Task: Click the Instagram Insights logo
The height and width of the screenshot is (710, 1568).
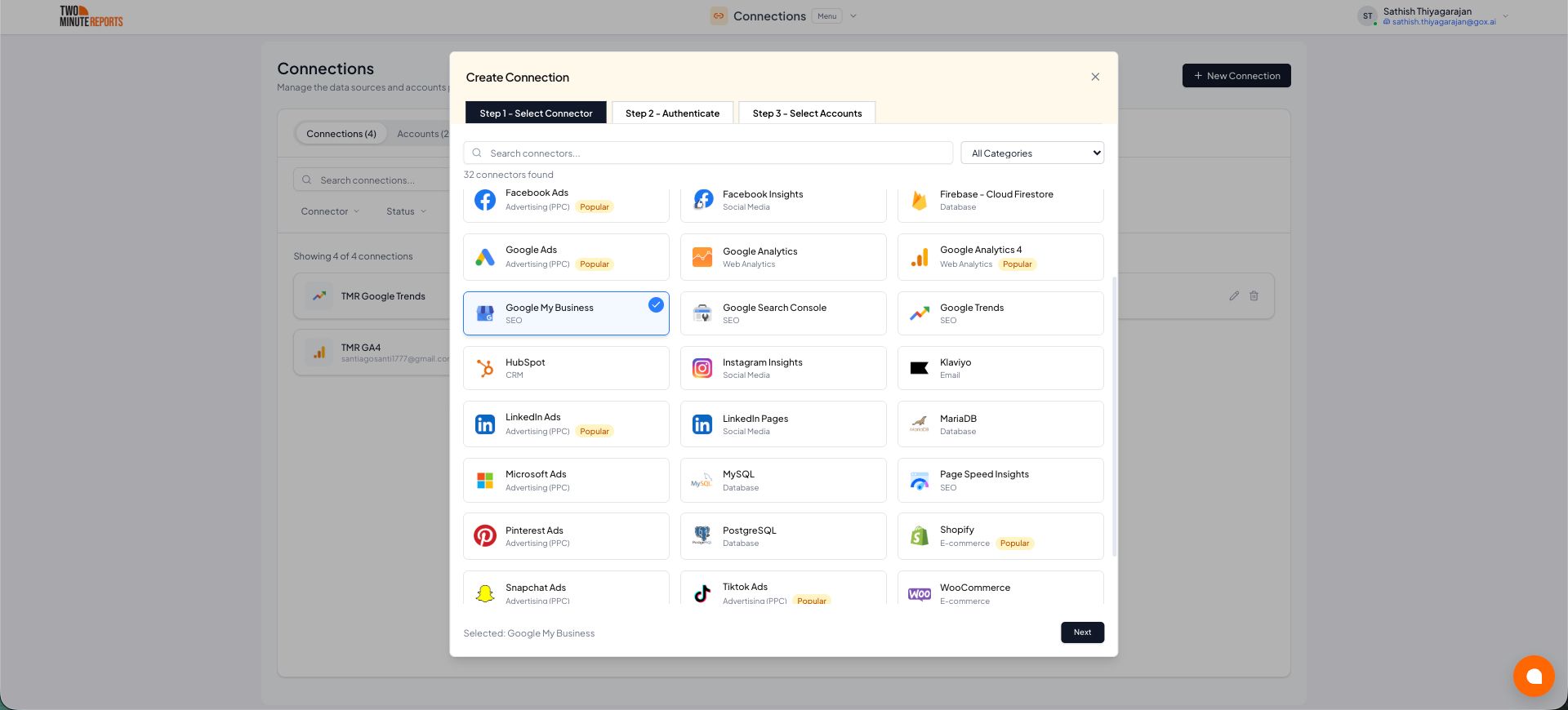Action: 702,369
